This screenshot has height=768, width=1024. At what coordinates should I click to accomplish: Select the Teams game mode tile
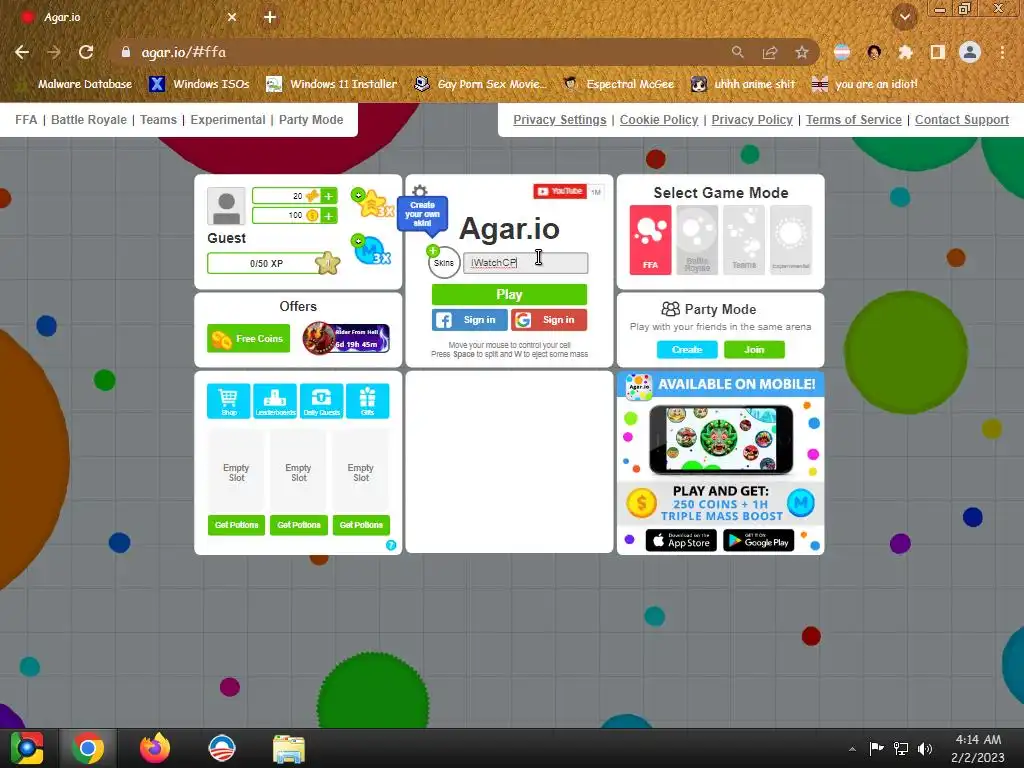(x=744, y=240)
